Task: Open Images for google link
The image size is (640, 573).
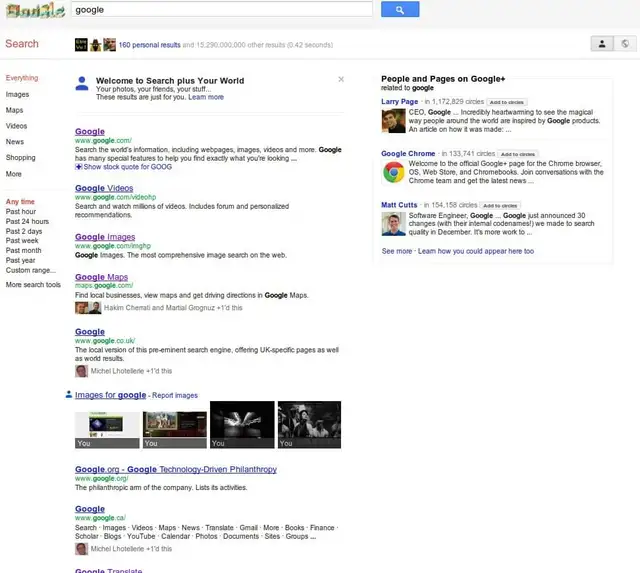Action: point(110,395)
